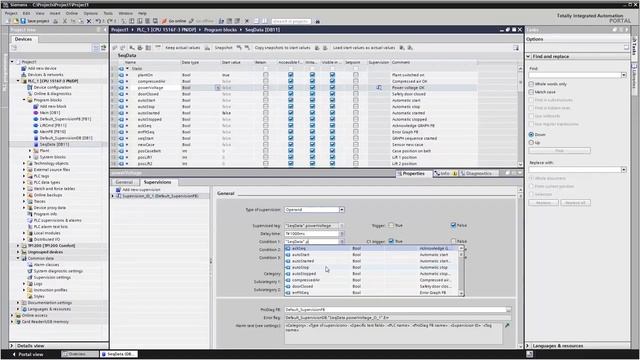Image resolution: width=640 pixels, height=360 pixels.
Task: Expand Supervision_ID_1 tree entry
Action: click(113, 196)
